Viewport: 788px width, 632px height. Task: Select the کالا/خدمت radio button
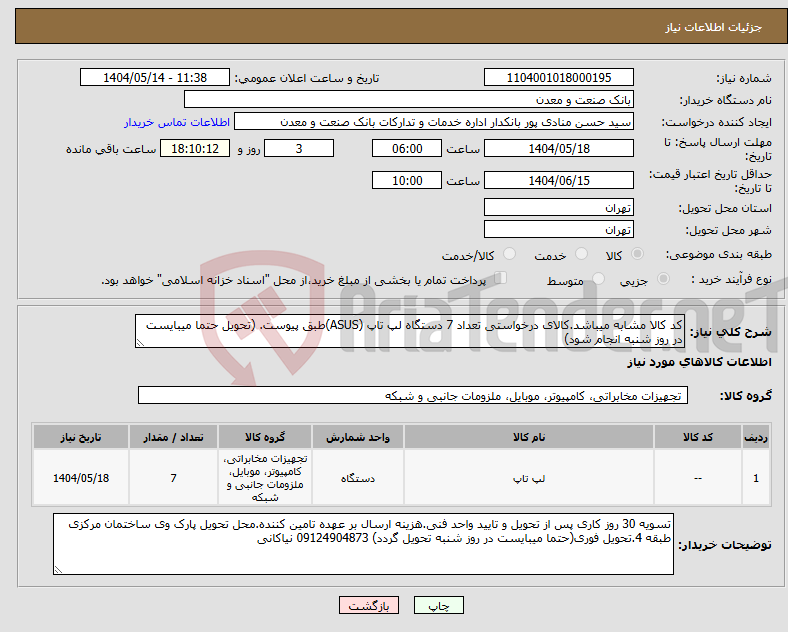[510, 254]
